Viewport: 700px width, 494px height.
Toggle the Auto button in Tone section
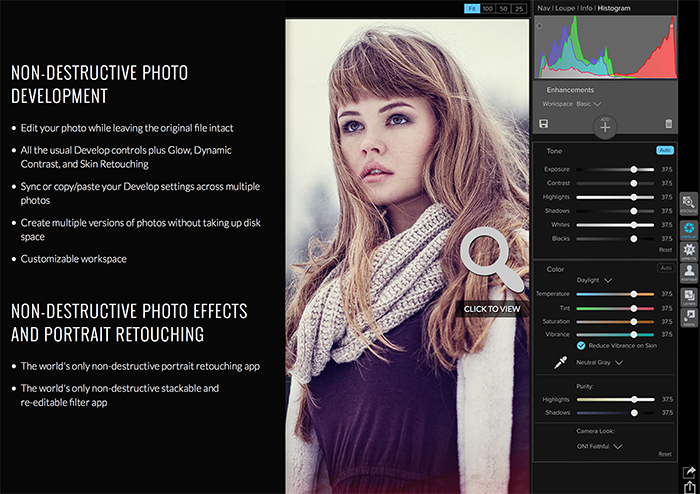coord(664,150)
